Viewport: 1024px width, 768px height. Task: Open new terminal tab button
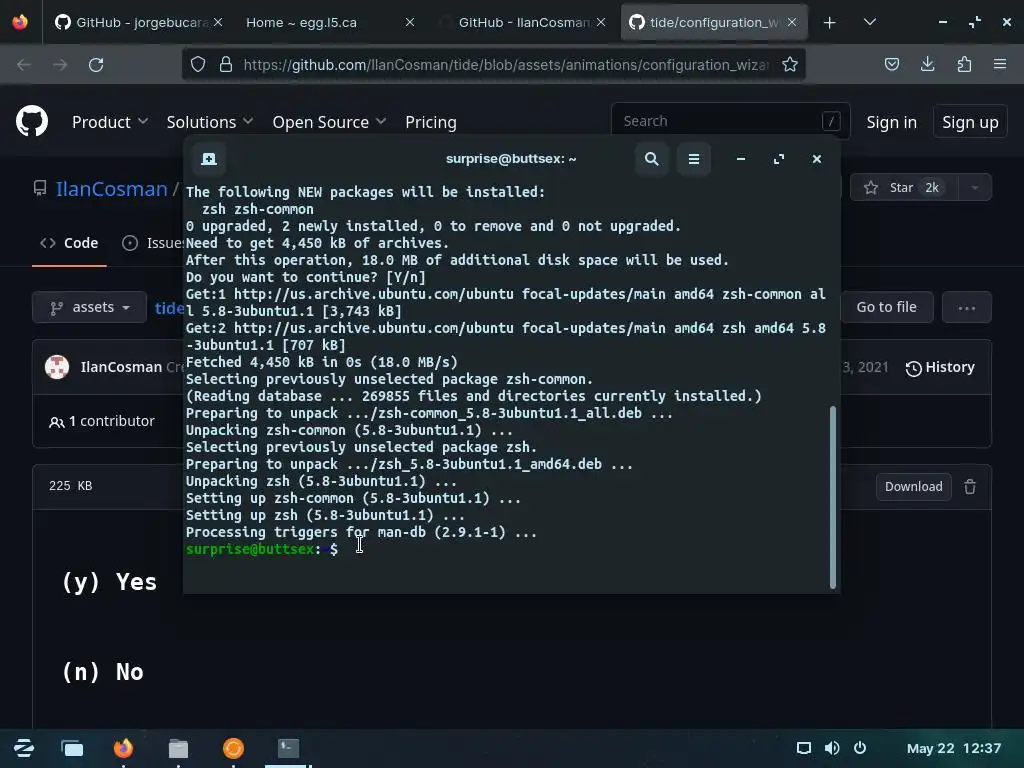(209, 159)
